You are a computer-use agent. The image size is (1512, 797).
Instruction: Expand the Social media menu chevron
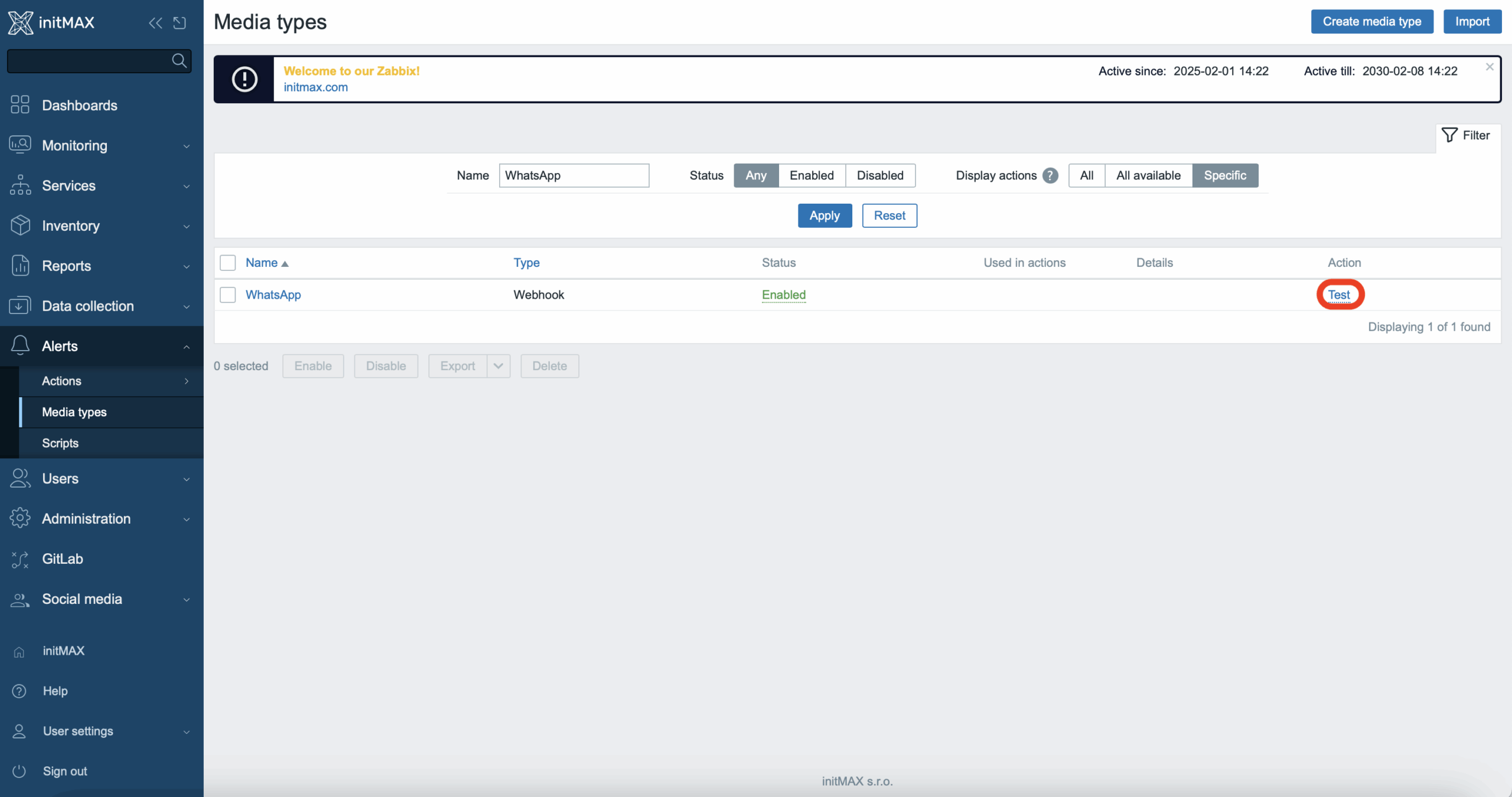coord(187,600)
